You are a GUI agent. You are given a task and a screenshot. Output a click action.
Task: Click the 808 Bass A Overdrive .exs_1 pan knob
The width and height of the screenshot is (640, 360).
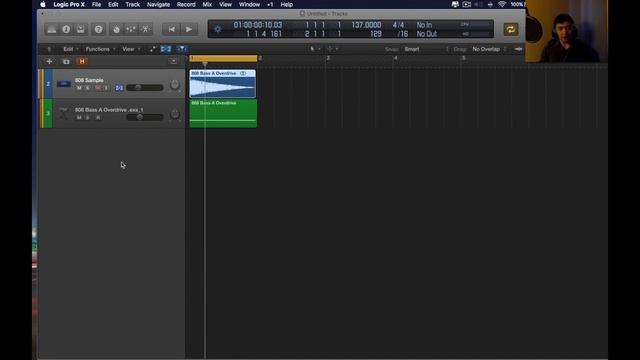(175, 114)
